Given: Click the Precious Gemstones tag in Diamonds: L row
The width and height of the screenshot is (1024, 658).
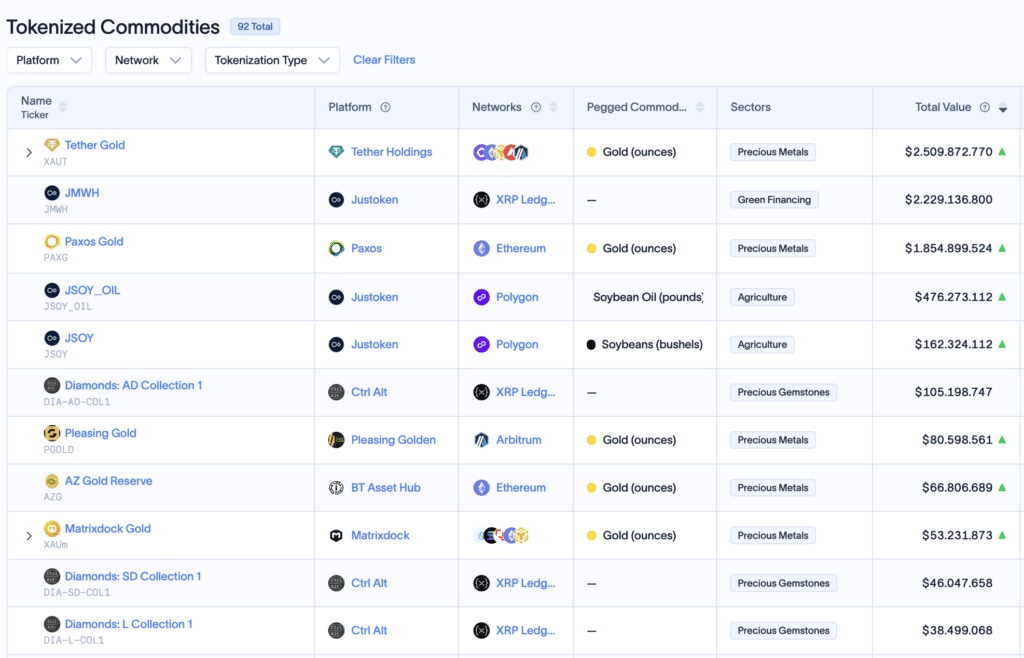Looking at the screenshot, I should coord(783,631).
